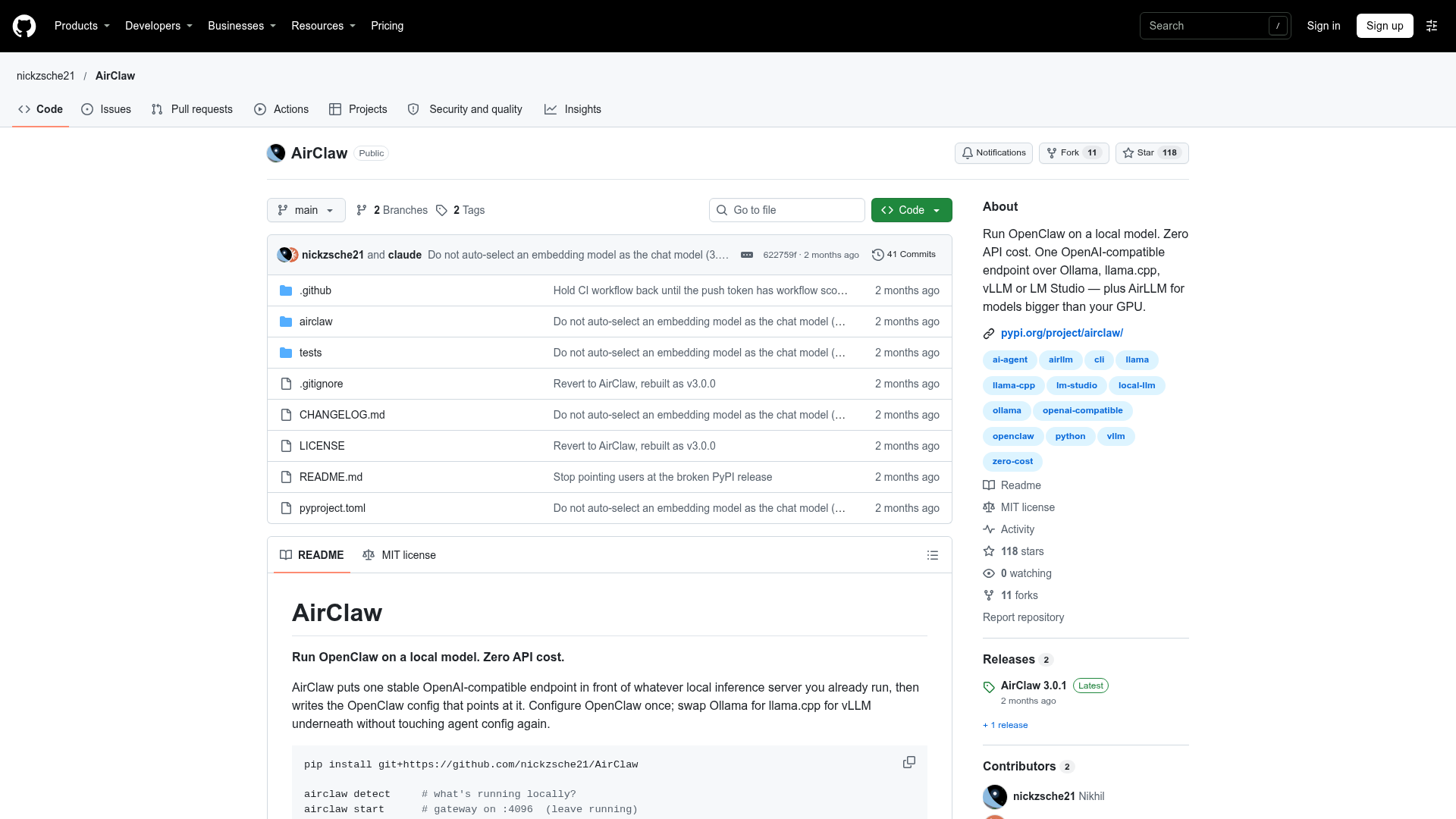
Task: Click the LICENSE file icon
Action: click(x=286, y=446)
